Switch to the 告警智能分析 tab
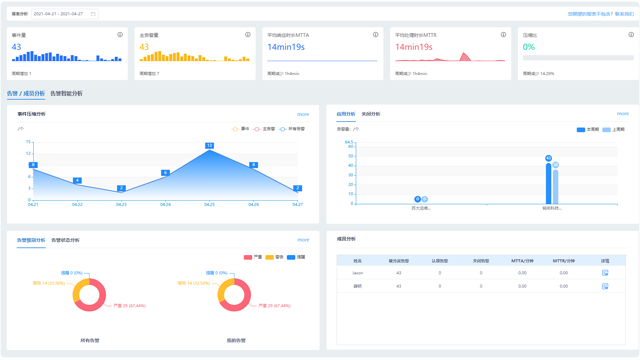This screenshot has height=360, width=640. 67,93
